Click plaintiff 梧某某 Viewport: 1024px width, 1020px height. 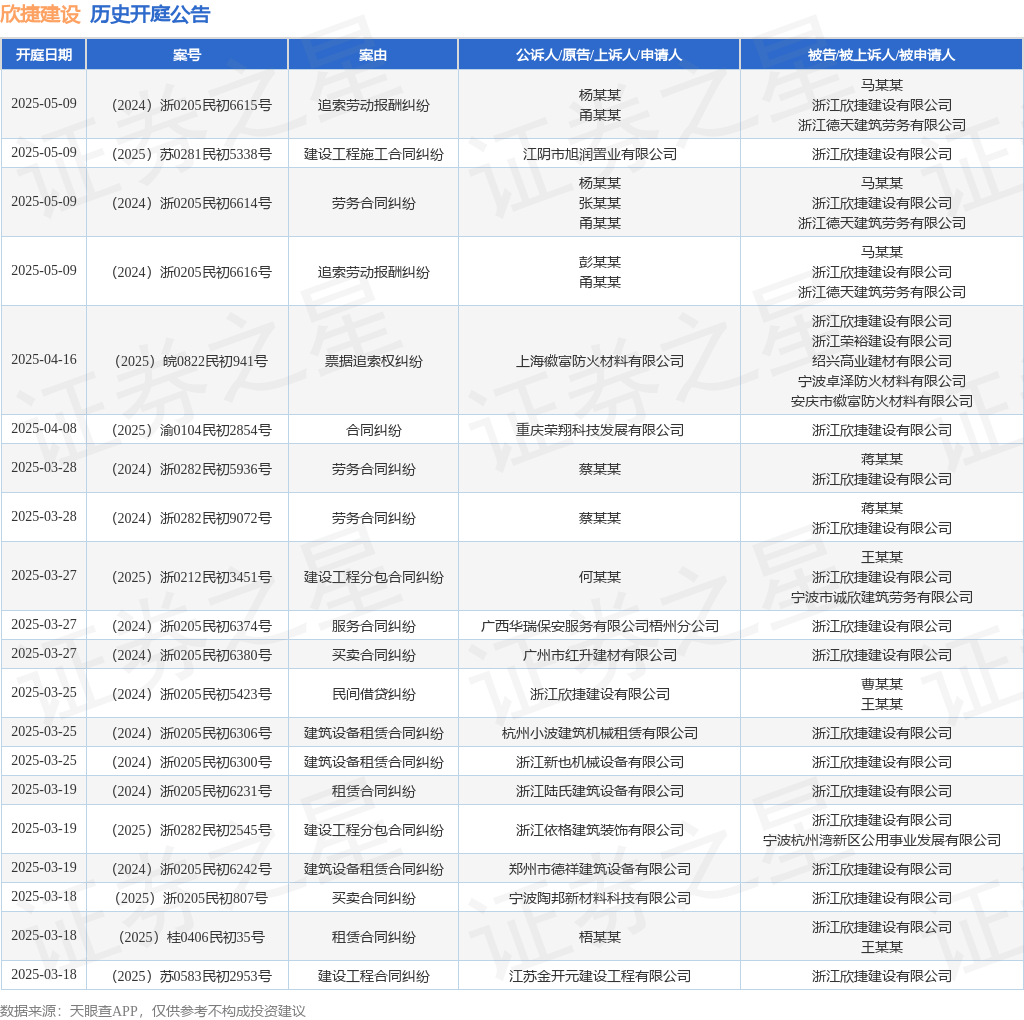pyautogui.click(x=600, y=937)
